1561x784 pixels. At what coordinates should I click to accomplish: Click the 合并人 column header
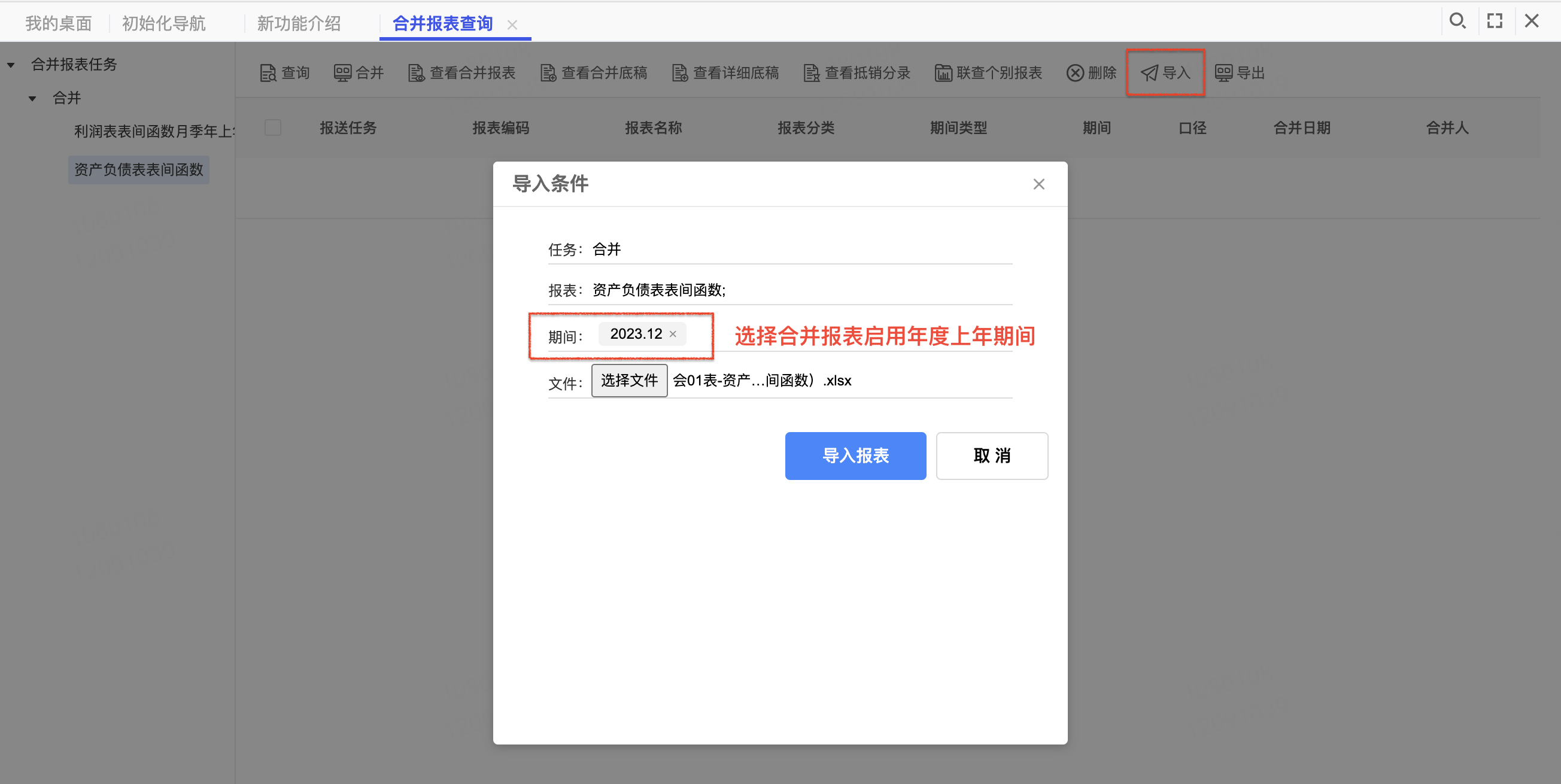(1448, 128)
